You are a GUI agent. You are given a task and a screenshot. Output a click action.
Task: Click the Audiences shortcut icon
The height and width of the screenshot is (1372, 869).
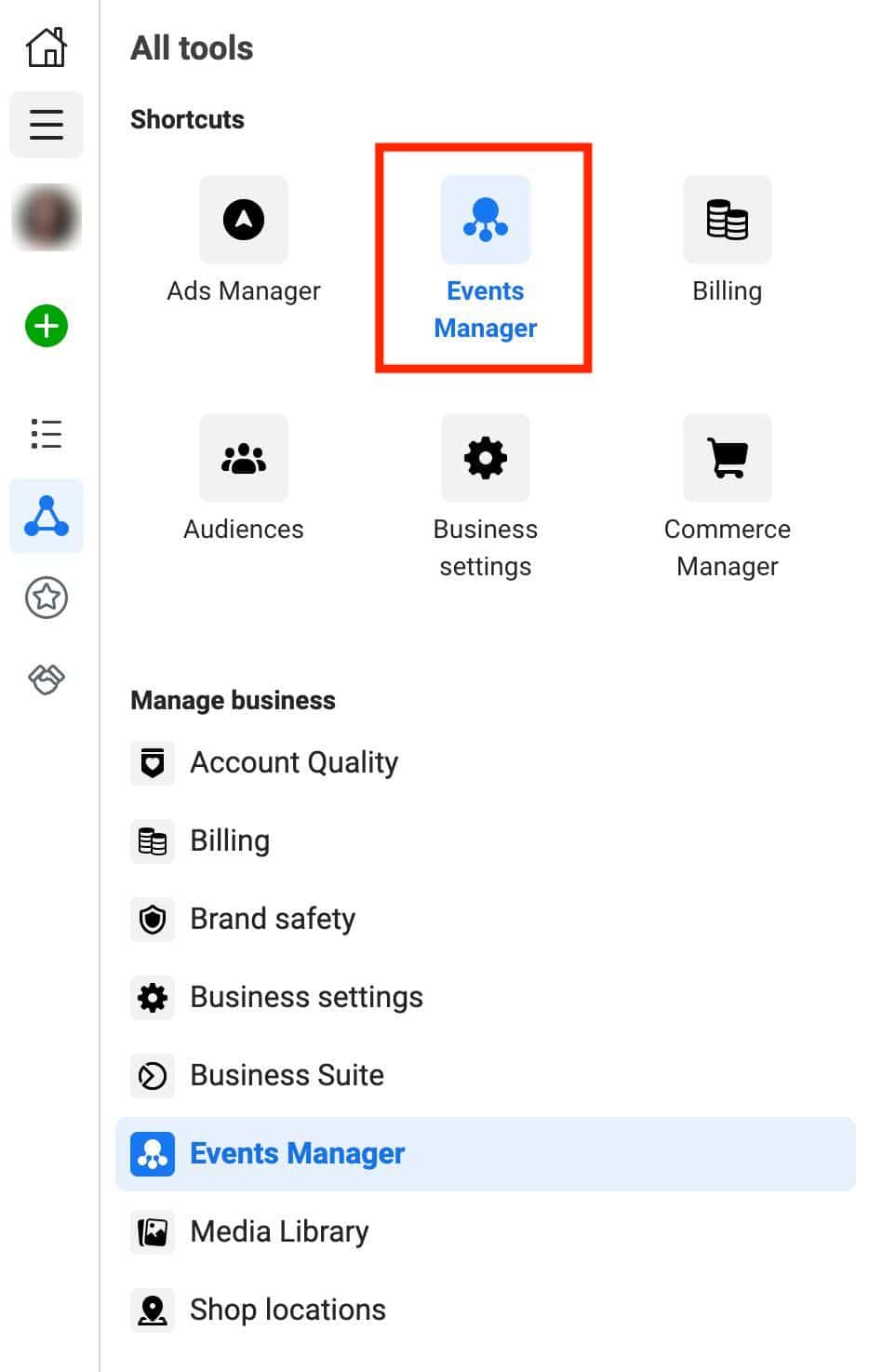243,458
